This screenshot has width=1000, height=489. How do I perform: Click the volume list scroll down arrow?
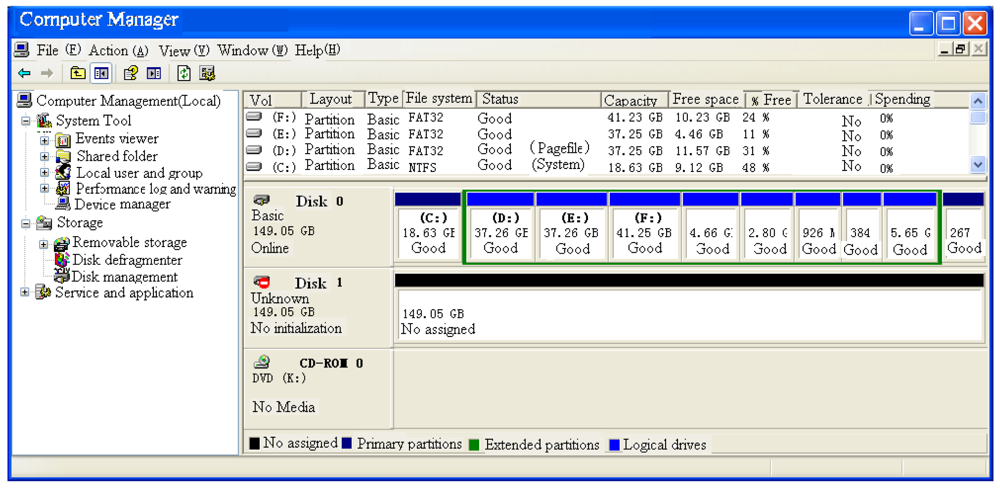tap(978, 165)
